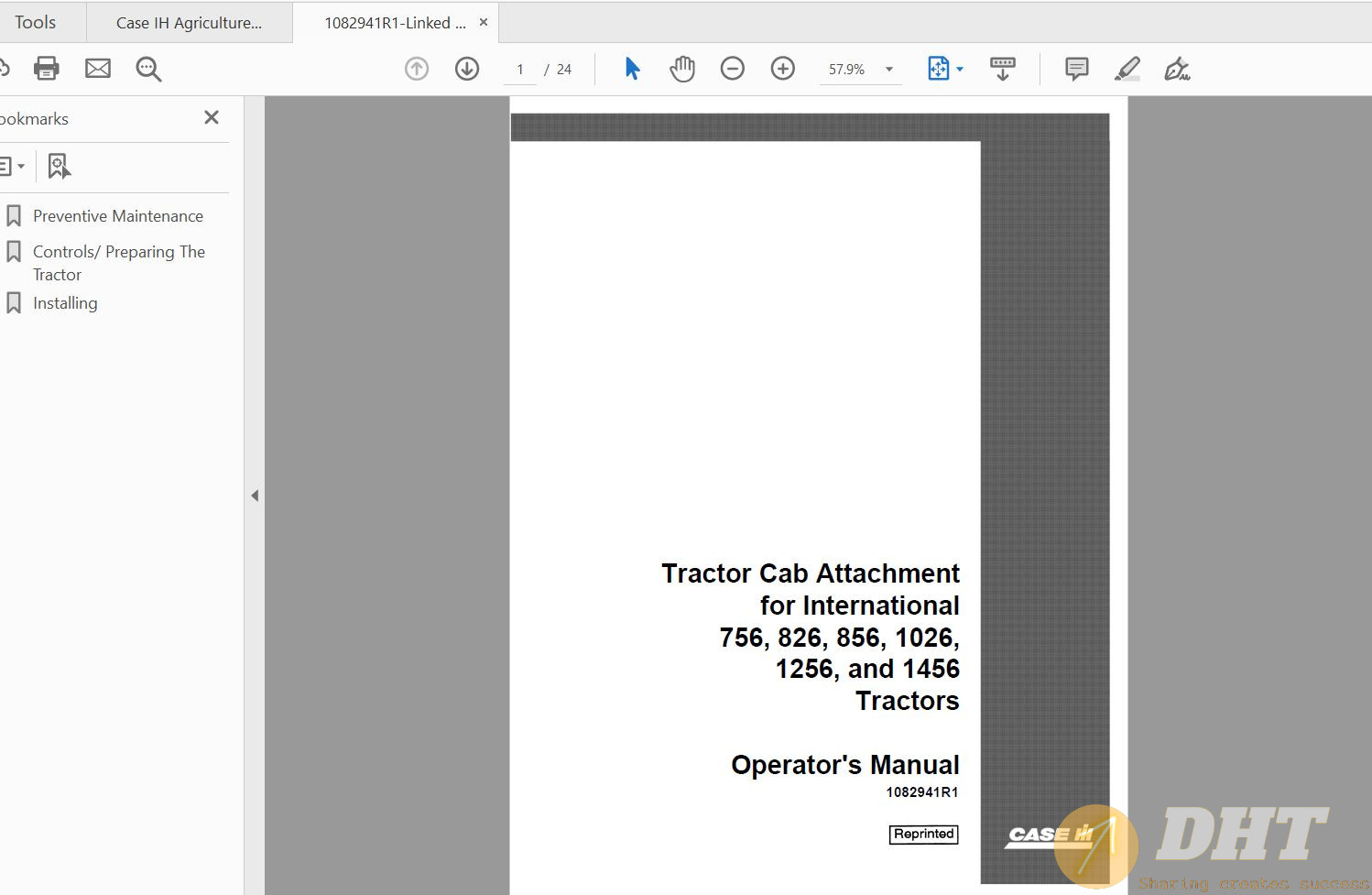This screenshot has width=1372, height=895.
Task: Switch to Case IH Agriculture tab
Action: coord(190,23)
